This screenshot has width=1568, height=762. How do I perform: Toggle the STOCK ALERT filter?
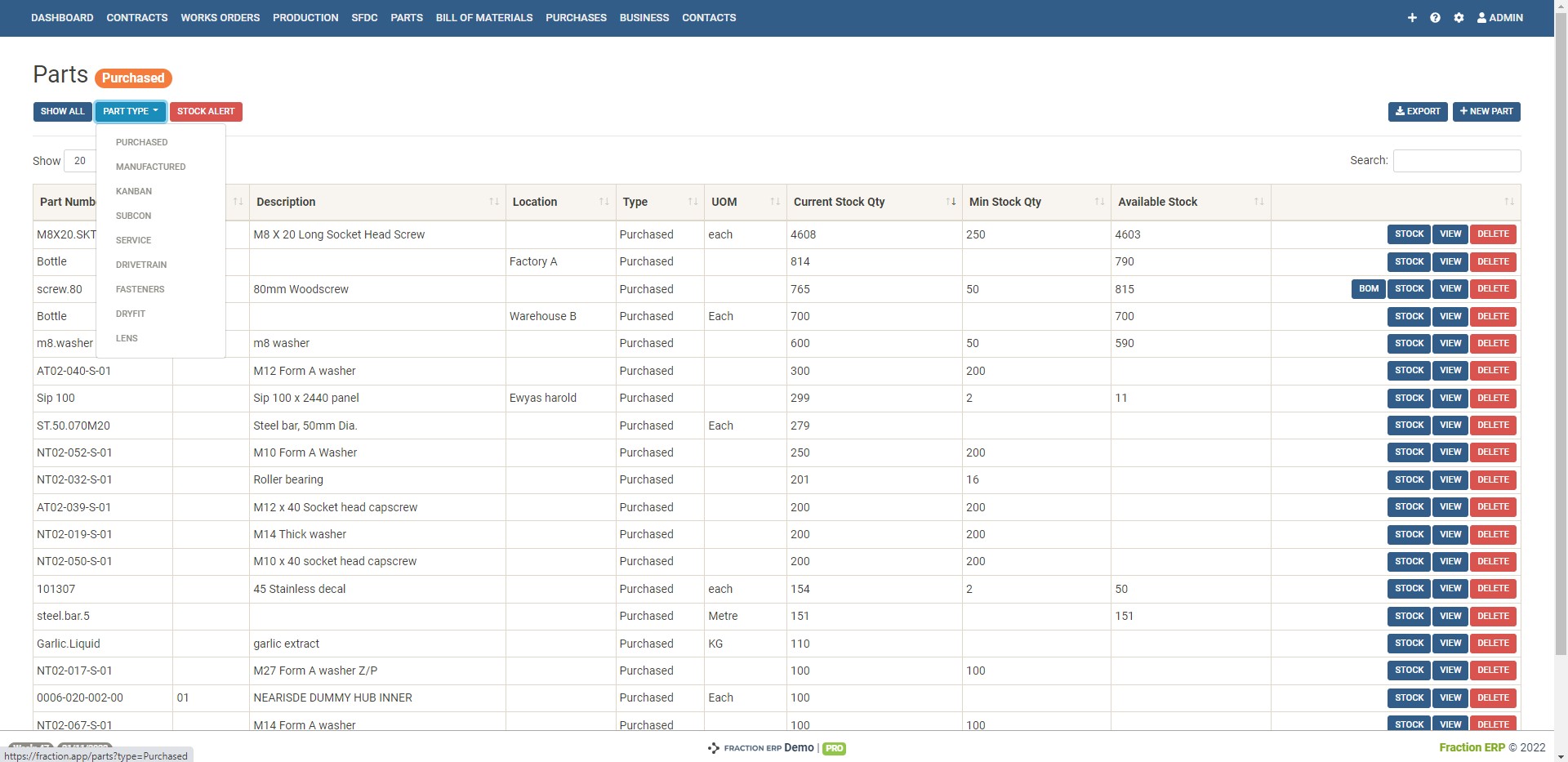click(206, 111)
